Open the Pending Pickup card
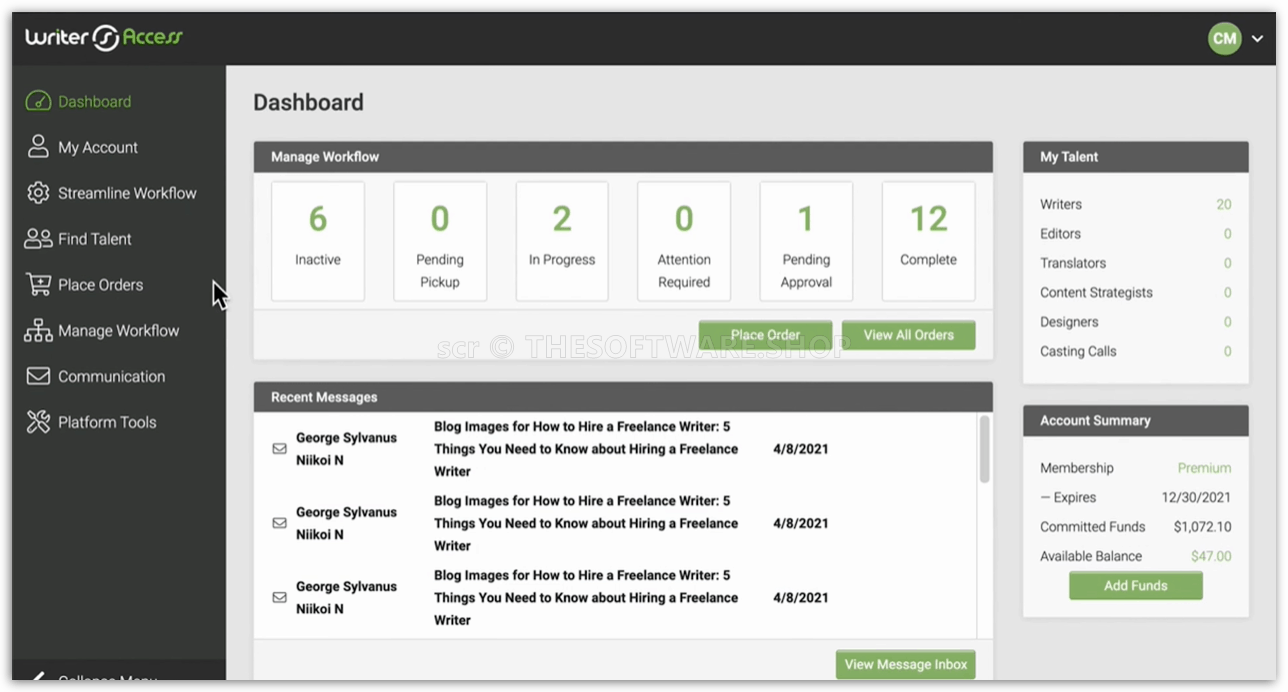 (x=440, y=241)
